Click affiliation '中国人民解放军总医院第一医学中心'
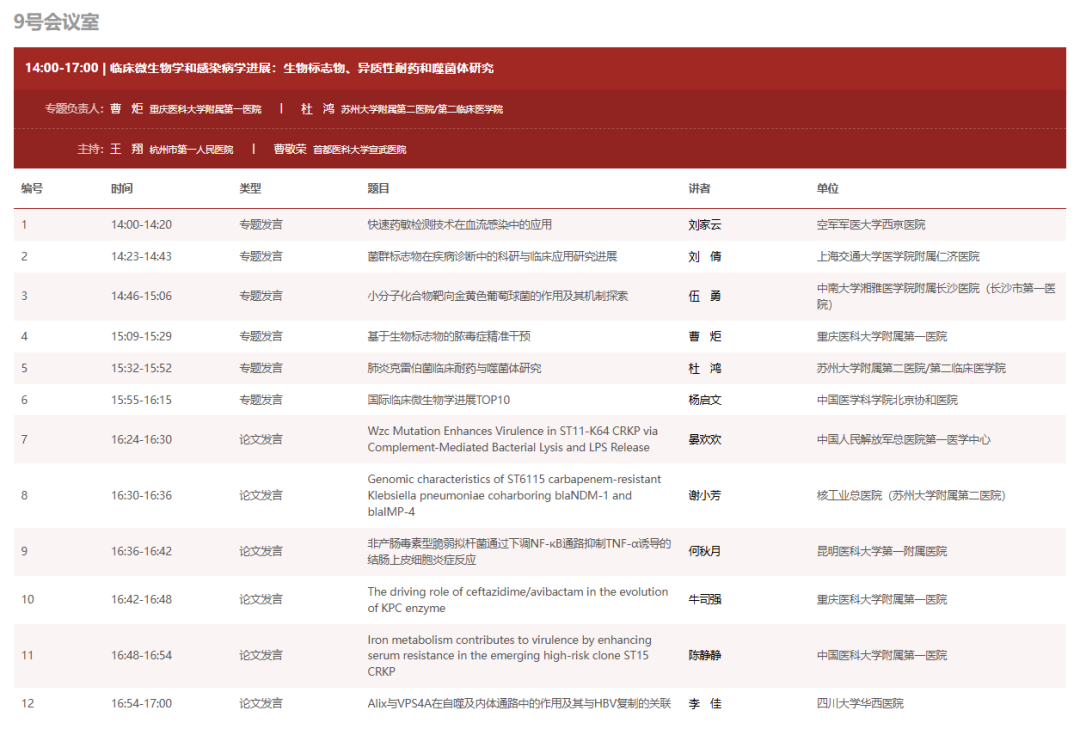The height and width of the screenshot is (735, 1080). 904,439
